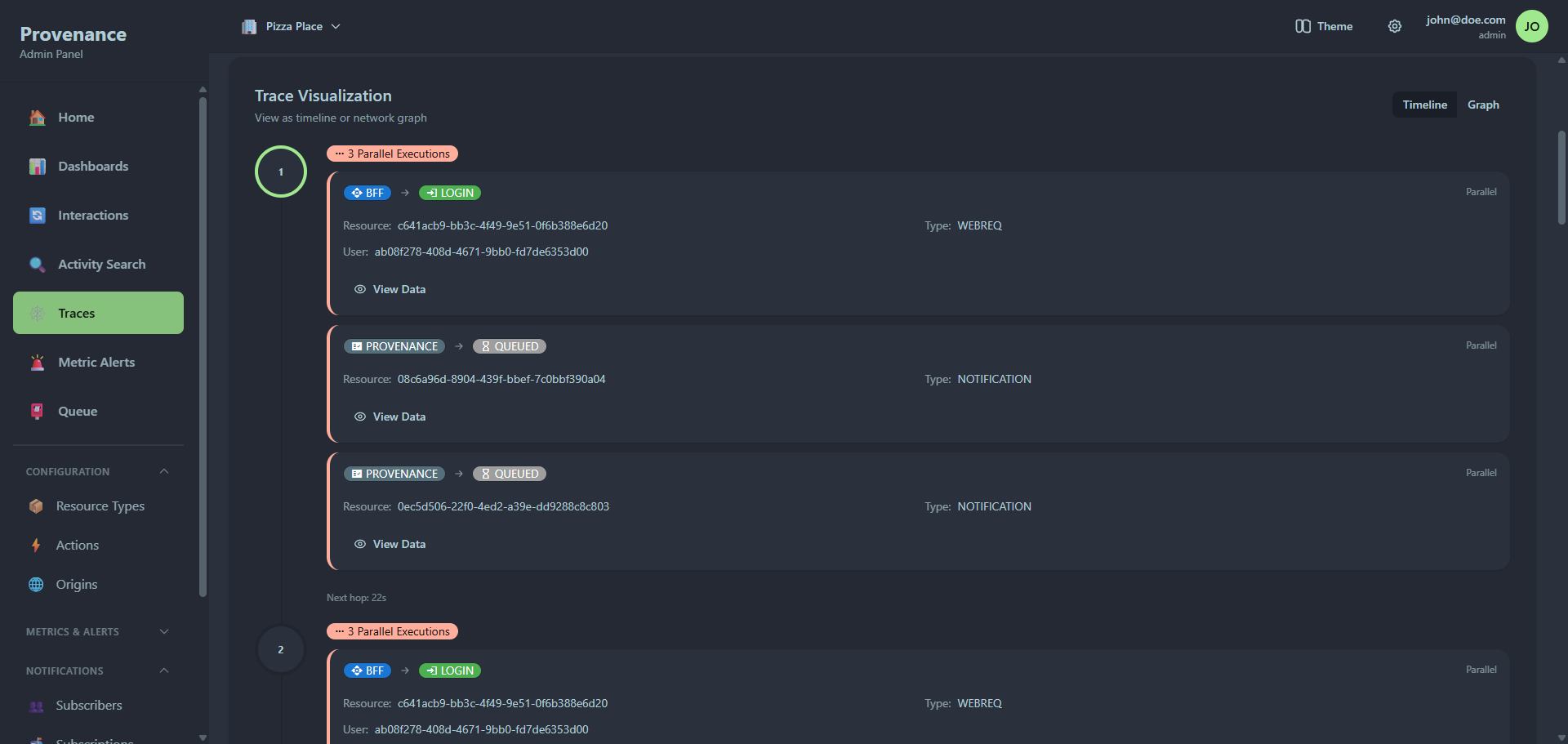Select Subscribers in the sidebar
The width and height of the screenshot is (1568, 744).
88,706
